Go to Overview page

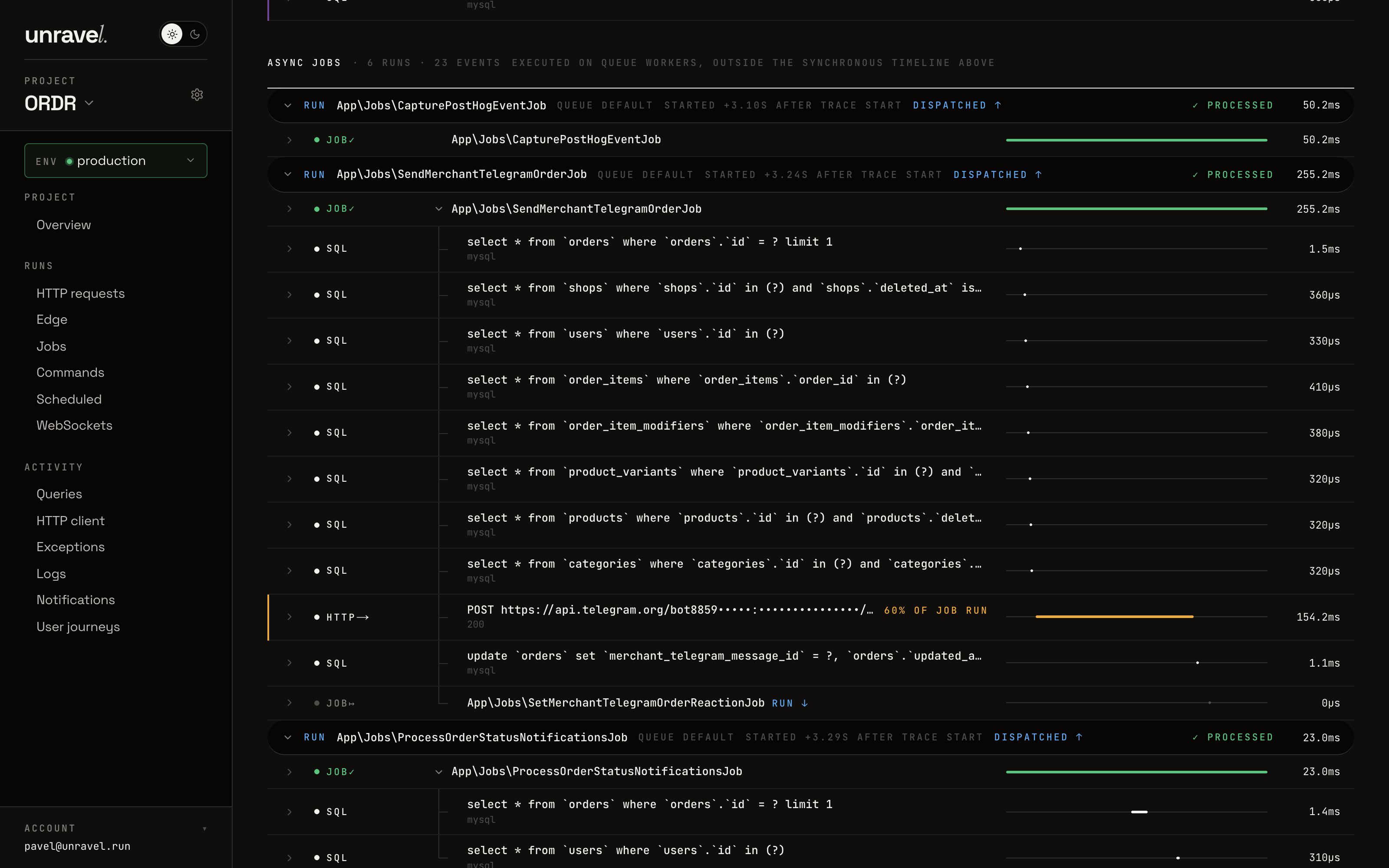click(x=64, y=225)
